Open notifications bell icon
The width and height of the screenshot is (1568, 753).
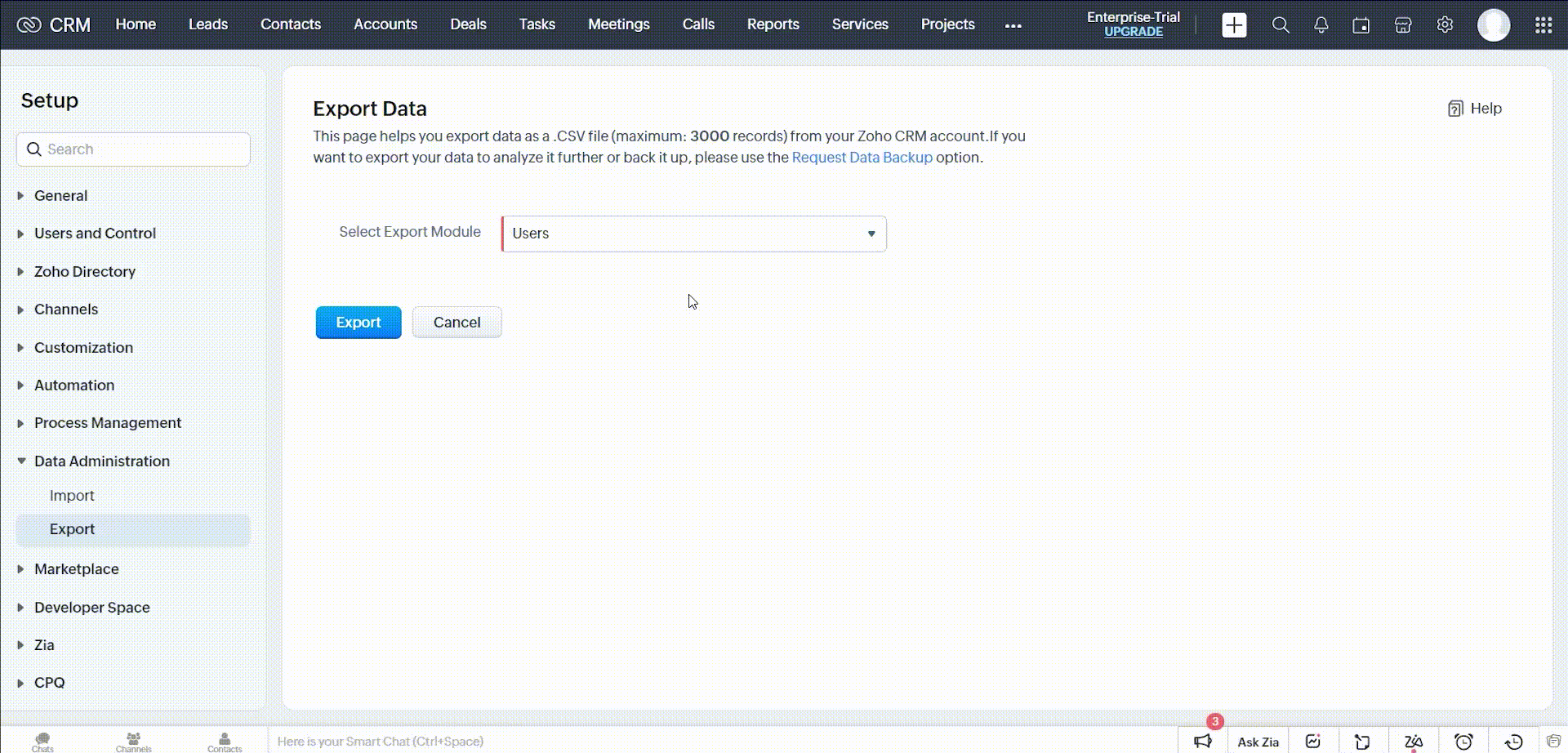coord(1321,25)
